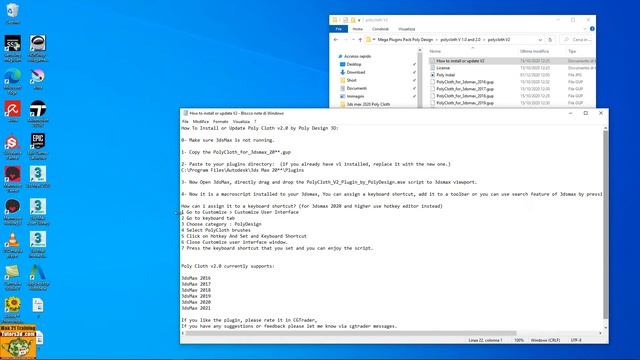
Task: Select Download in Explorer quick access
Action: [355, 72]
